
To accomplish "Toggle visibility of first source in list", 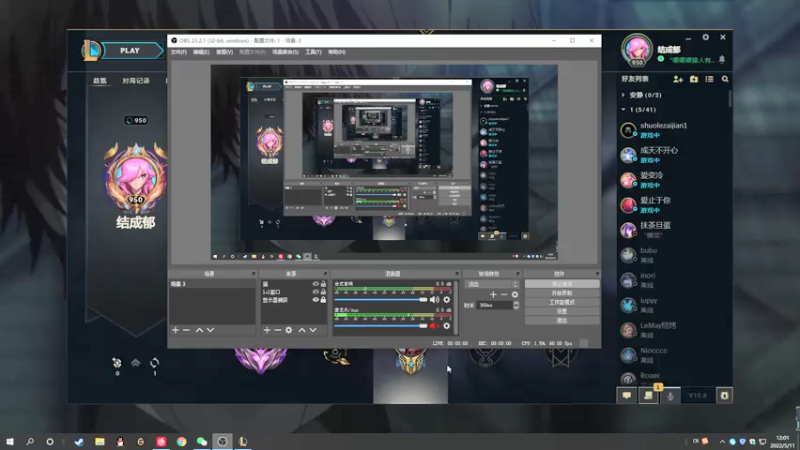I will [x=315, y=284].
